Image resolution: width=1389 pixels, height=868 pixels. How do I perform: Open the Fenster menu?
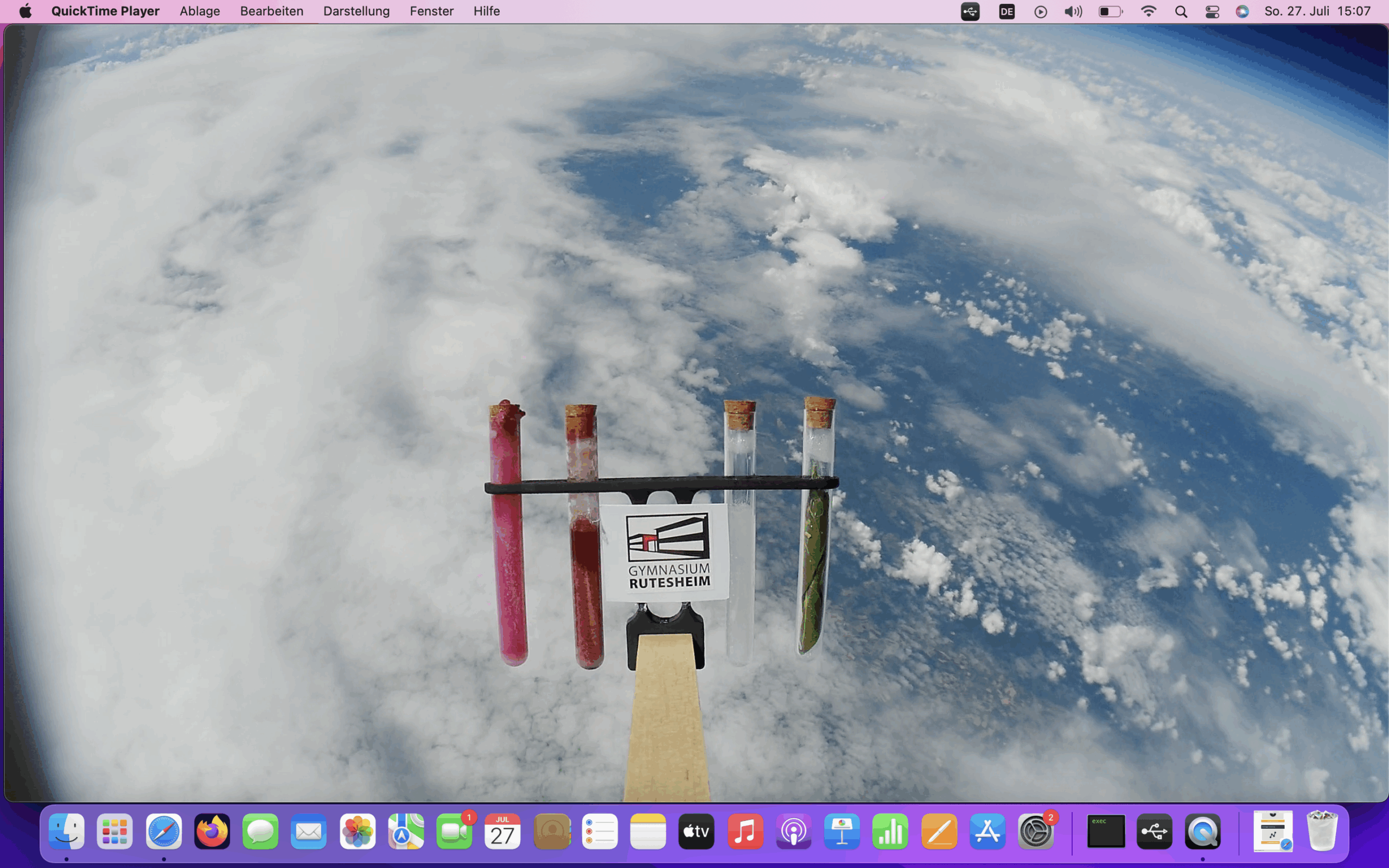click(431, 11)
